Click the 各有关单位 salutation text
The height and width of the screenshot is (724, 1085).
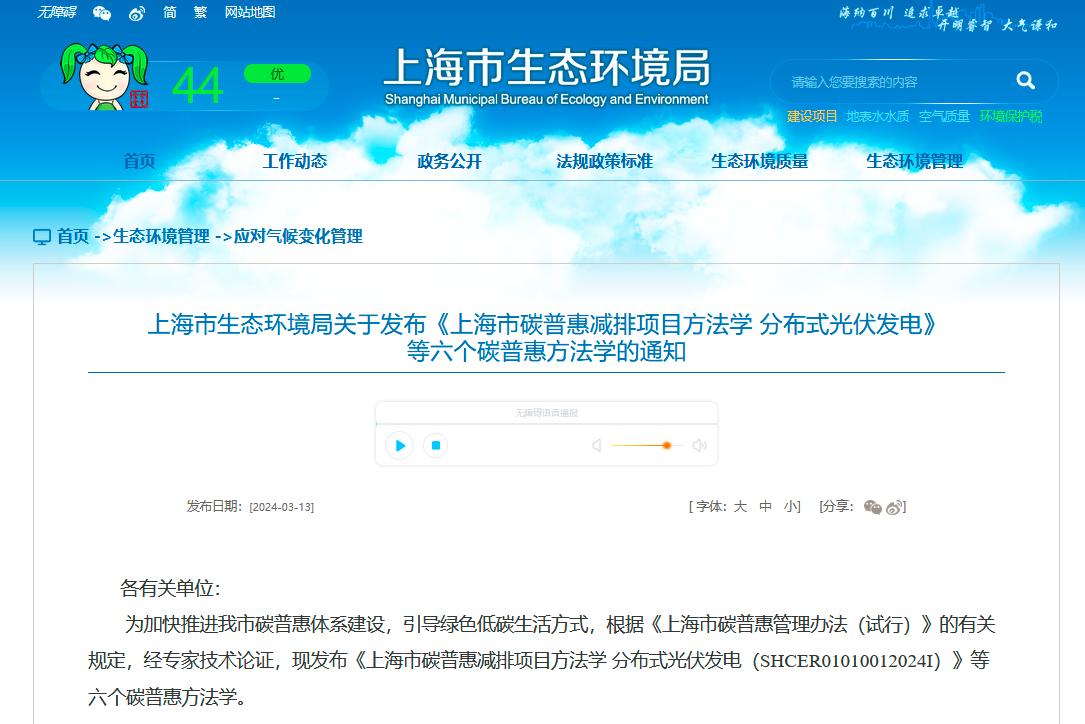[x=170, y=589]
